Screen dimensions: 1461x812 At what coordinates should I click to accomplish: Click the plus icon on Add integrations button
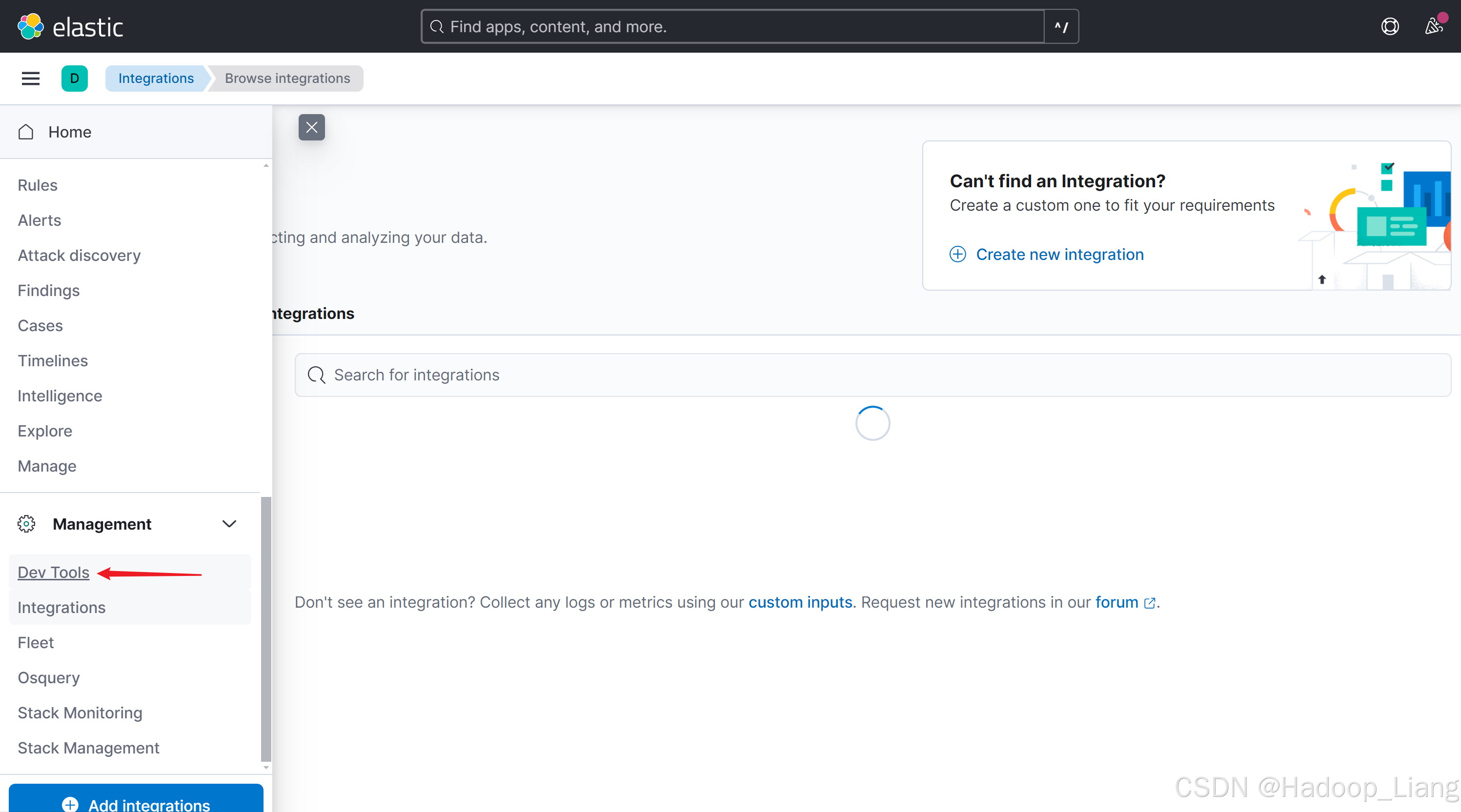pos(70,804)
